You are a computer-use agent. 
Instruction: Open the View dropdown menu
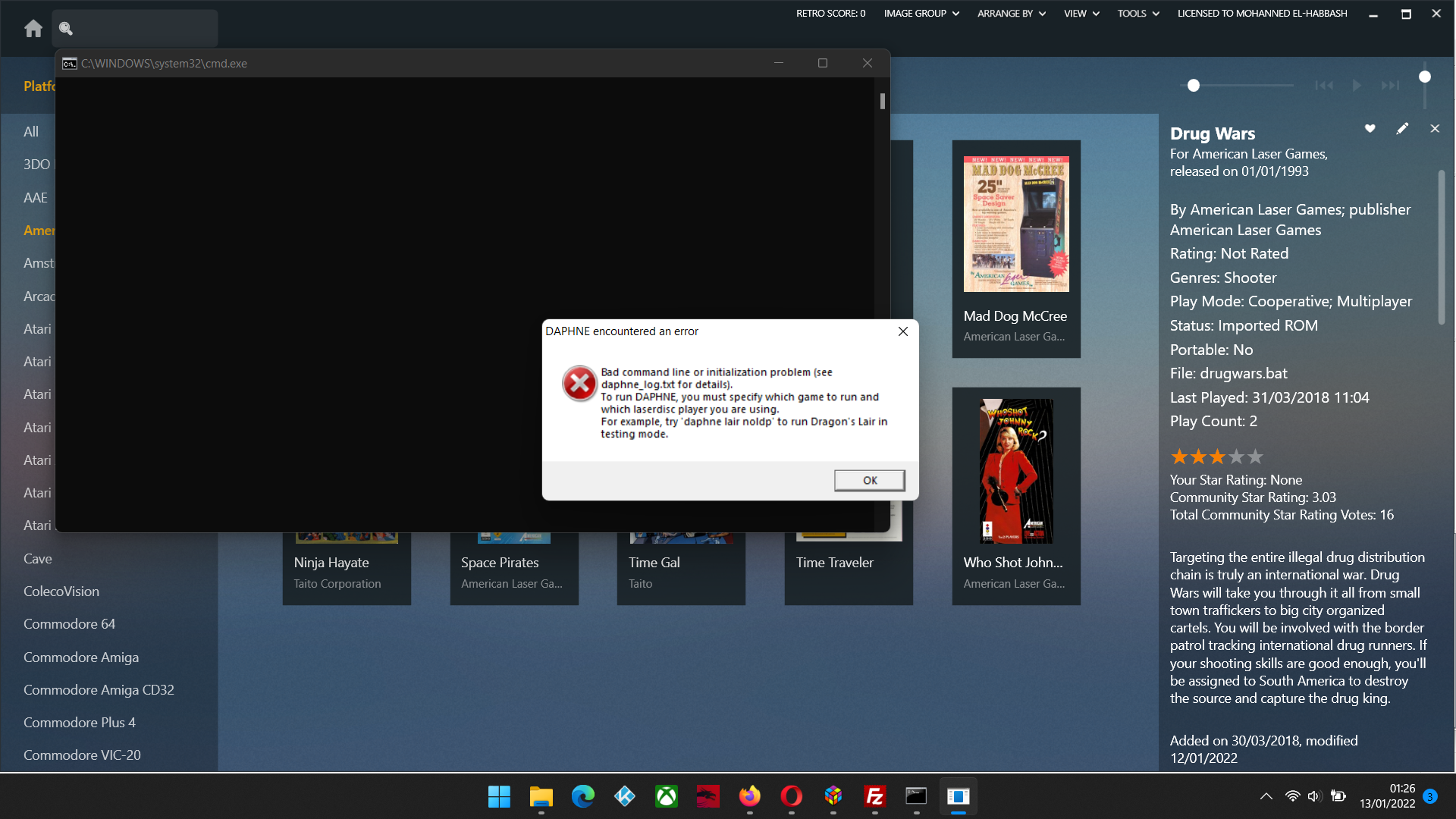pos(1081,14)
